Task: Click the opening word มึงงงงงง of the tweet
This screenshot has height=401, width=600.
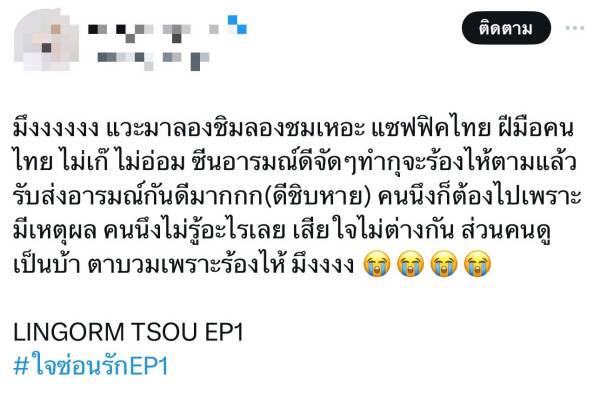Action: (x=56, y=129)
